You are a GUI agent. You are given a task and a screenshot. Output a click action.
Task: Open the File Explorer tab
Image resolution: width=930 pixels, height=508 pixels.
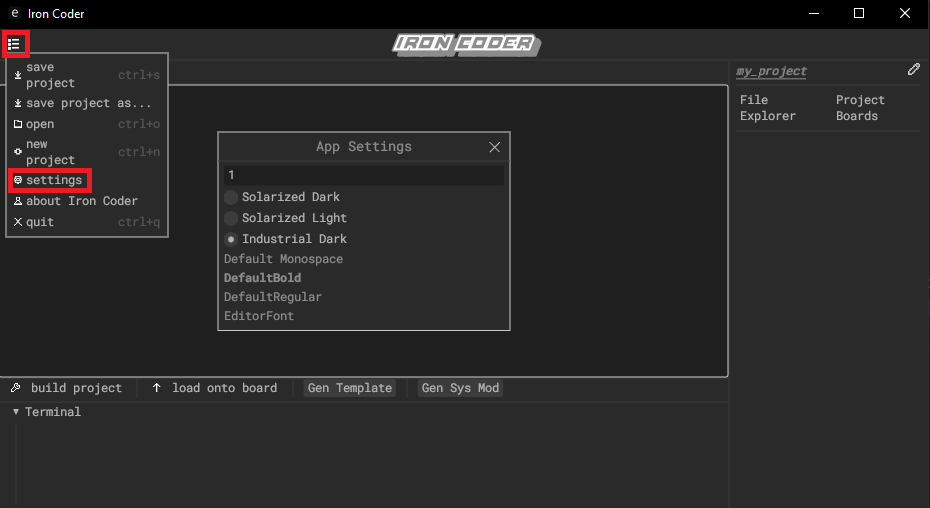pos(768,108)
